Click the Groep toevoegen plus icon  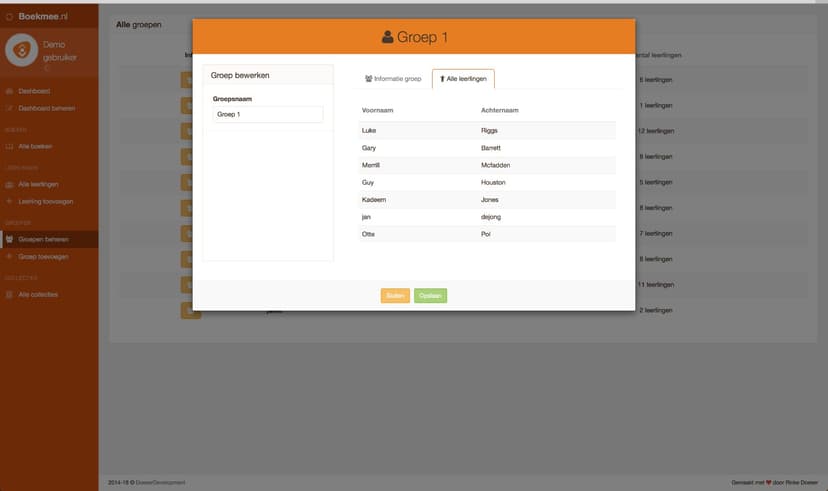tap(9, 257)
